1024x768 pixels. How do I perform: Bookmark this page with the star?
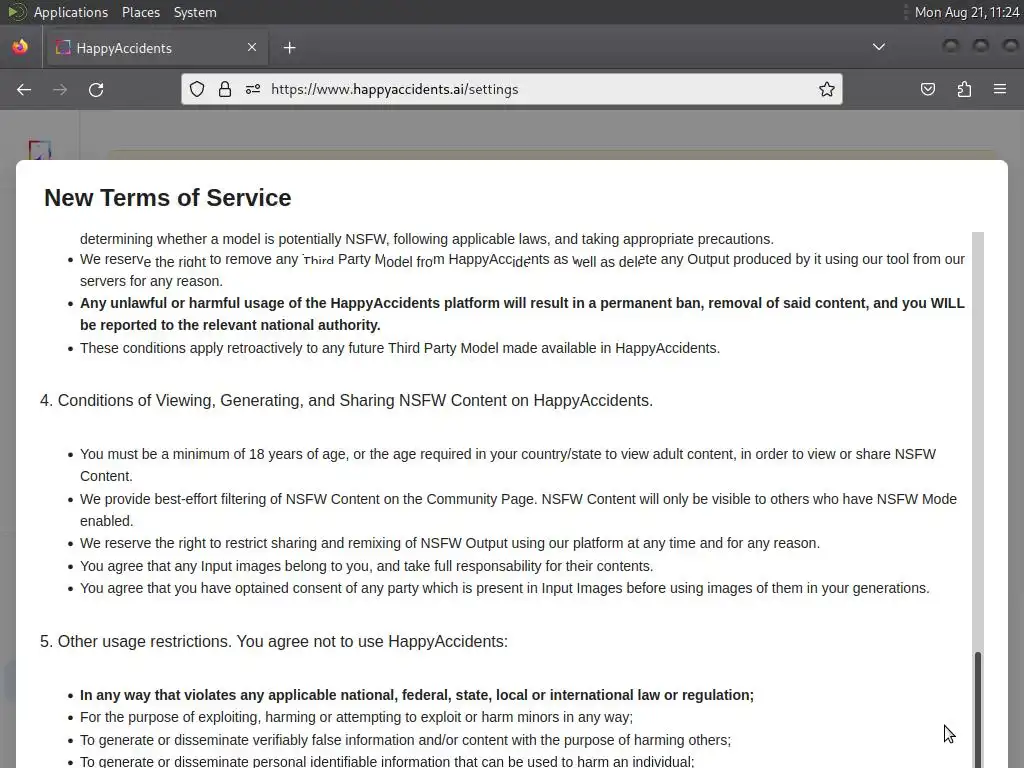[x=827, y=89]
